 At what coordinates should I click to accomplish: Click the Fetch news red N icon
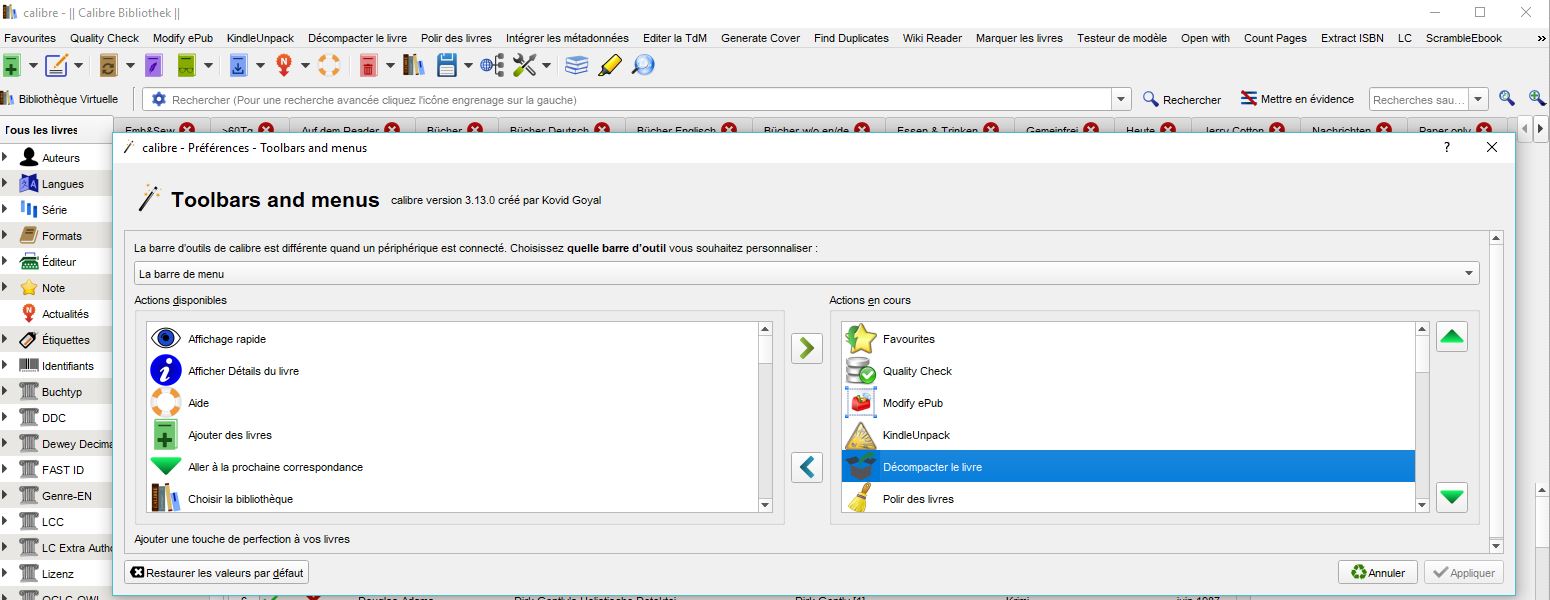284,66
